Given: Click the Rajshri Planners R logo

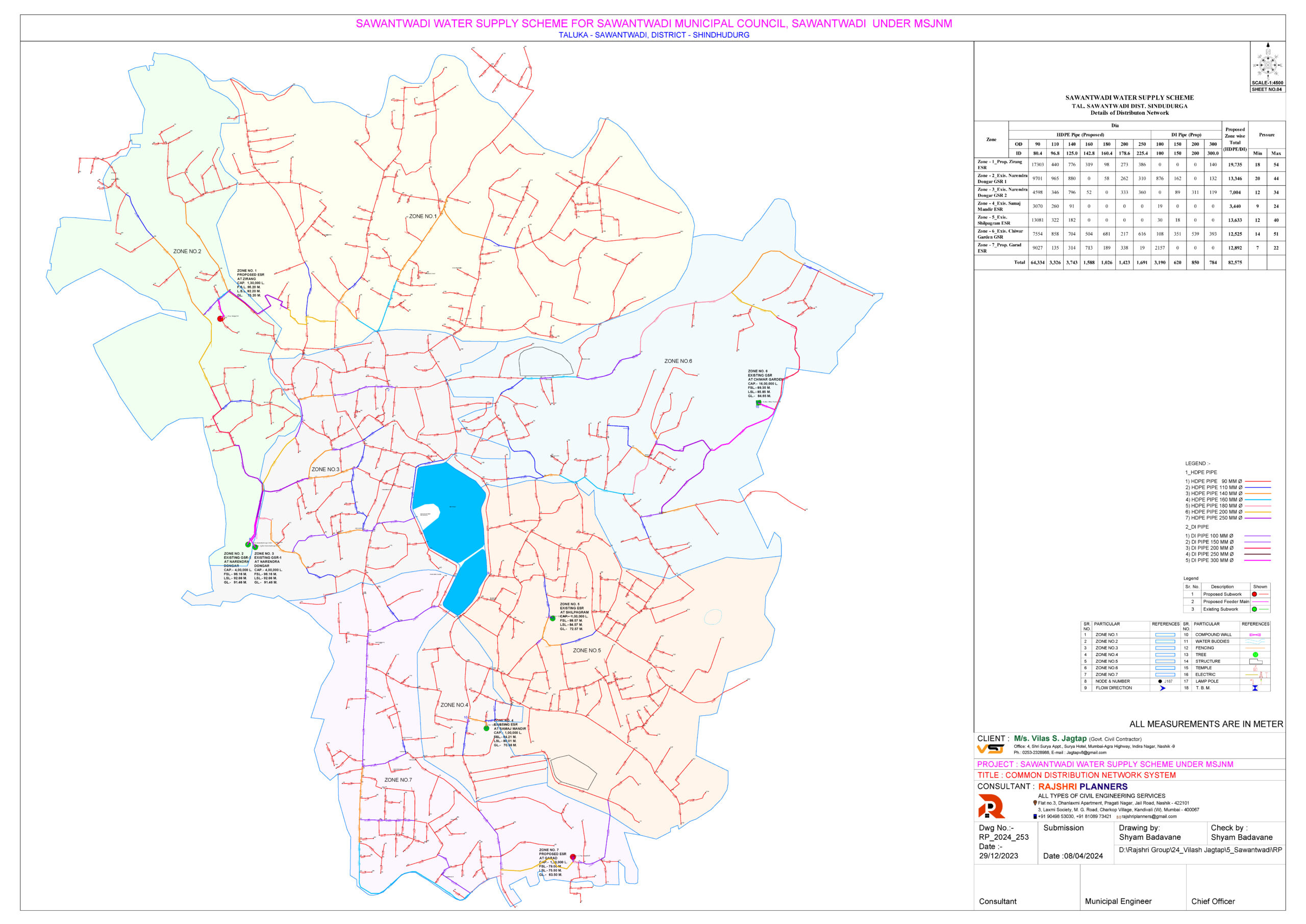Looking at the screenshot, I should (991, 806).
